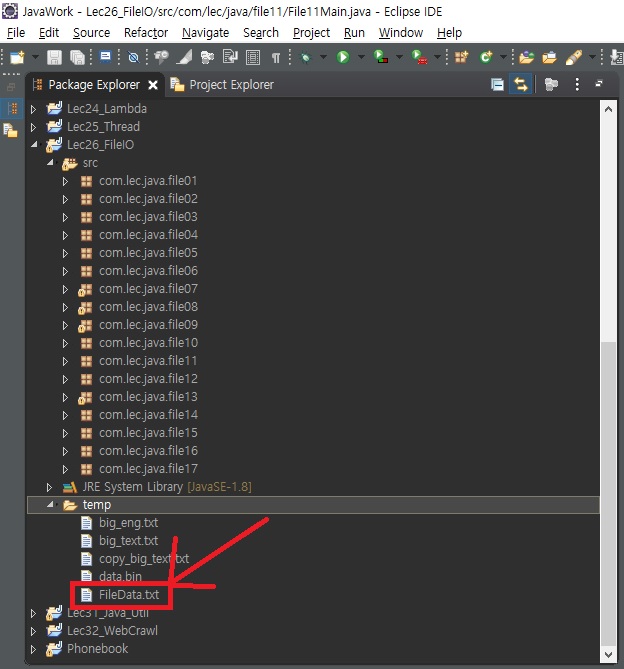This screenshot has width=624, height=669.
Task: Click the scrollbar up arrow
Action: point(608,109)
